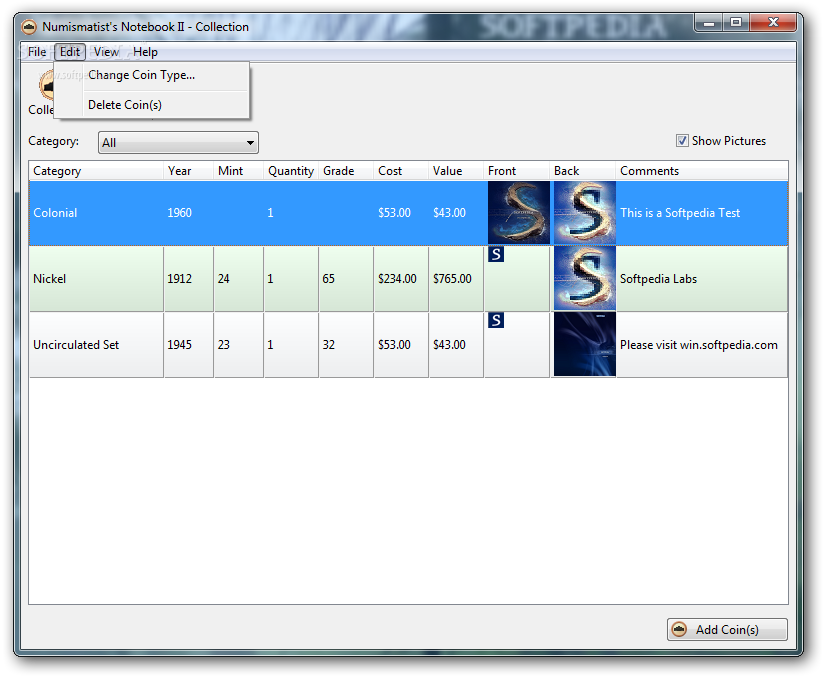Screen dimensions: 824x677
Task: Sort by the Value column header
Action: (456, 171)
